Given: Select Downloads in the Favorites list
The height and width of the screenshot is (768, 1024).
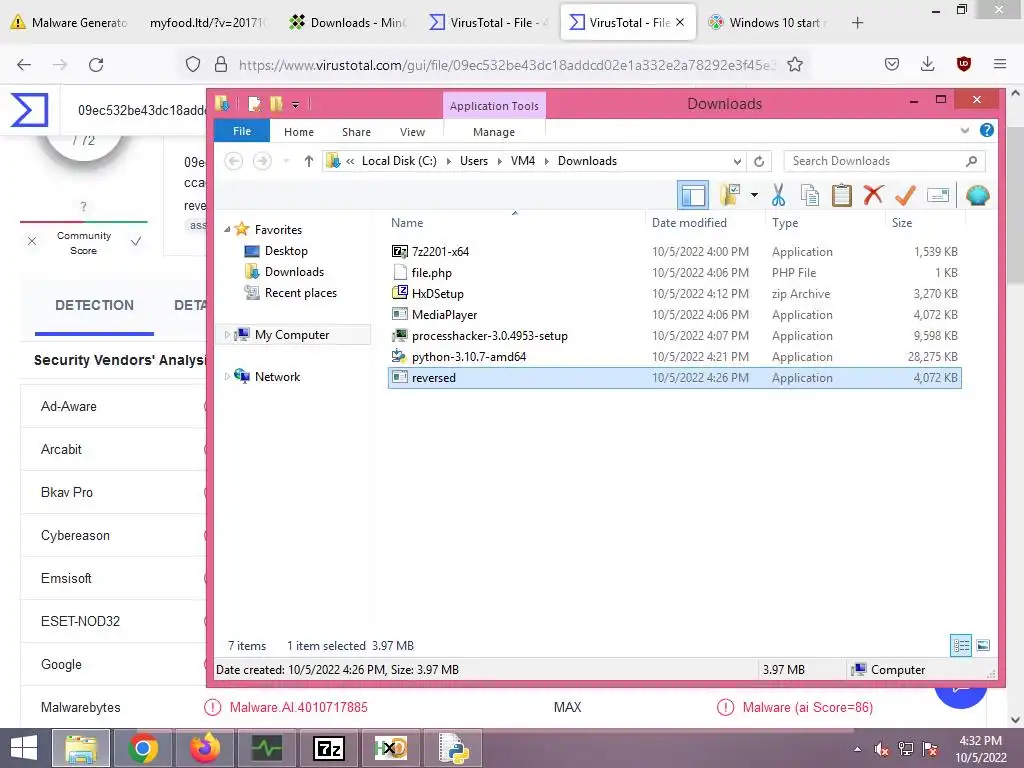Looking at the screenshot, I should click(294, 272).
